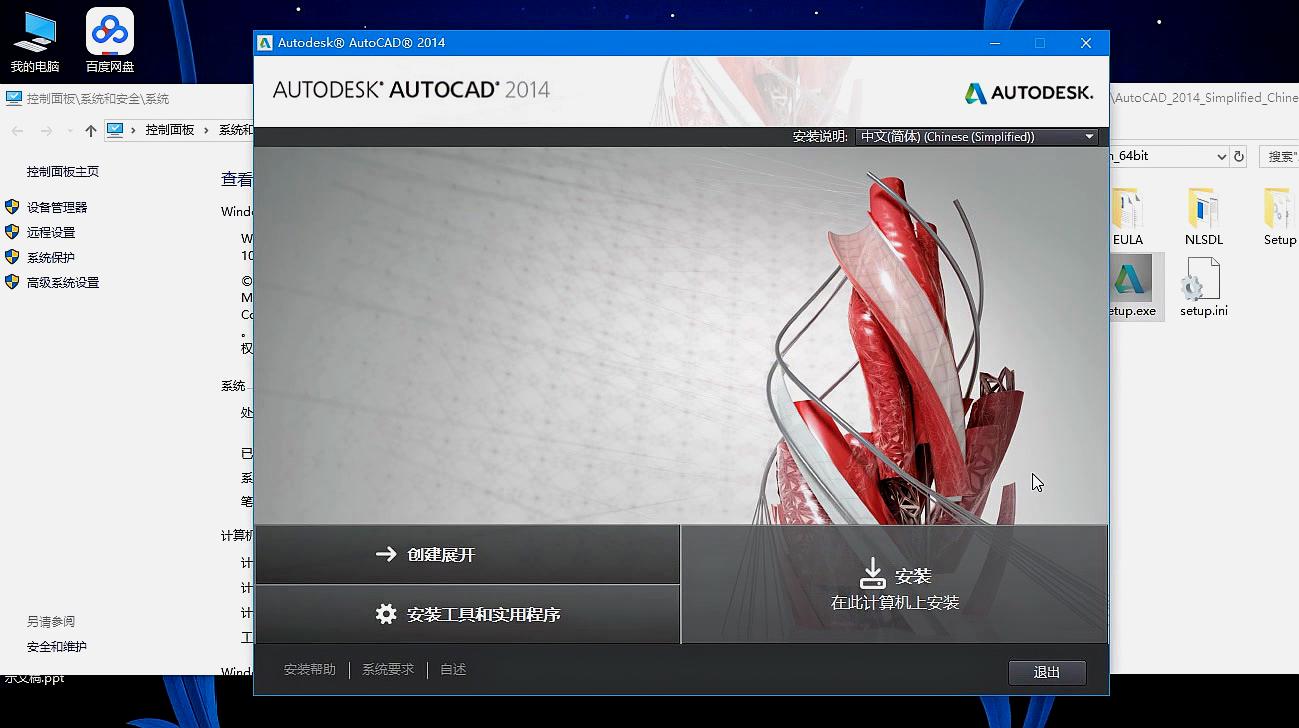Click the up arrow in Control Panel navigation
Screen dimensions: 1299x728
click(91, 130)
